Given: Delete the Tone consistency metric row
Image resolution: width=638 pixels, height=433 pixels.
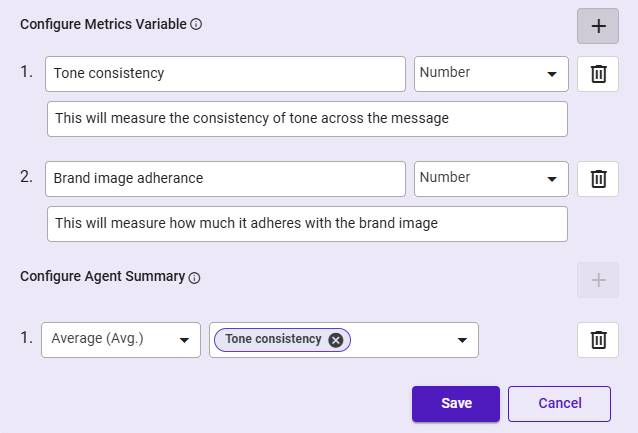Looking at the screenshot, I should 598,74.
